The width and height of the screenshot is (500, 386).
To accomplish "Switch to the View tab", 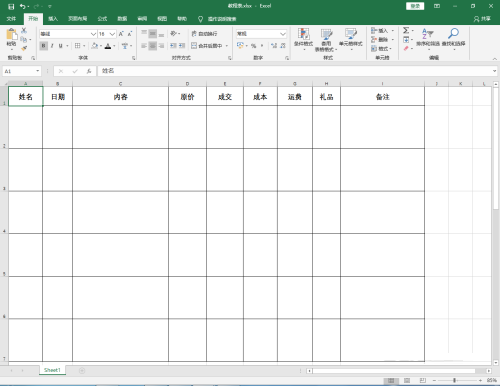I will [162, 19].
